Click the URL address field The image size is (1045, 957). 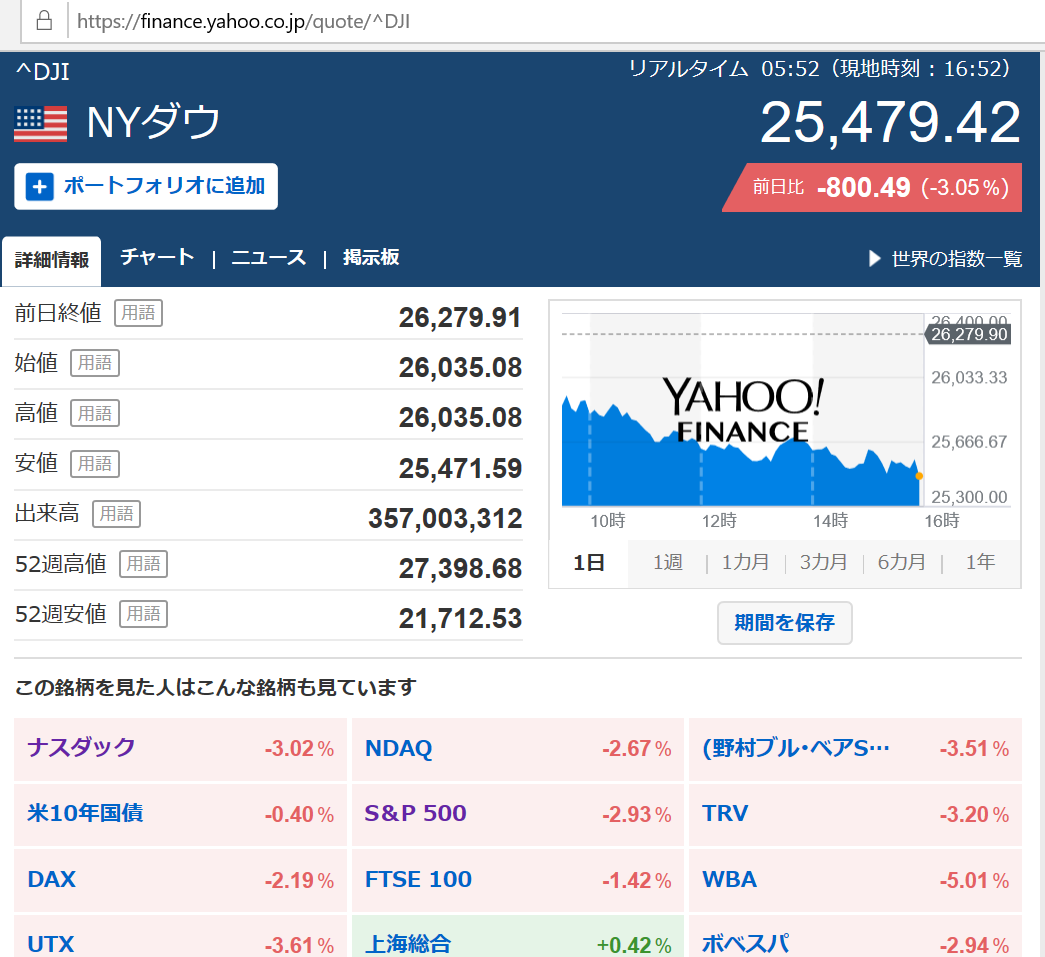pos(553,21)
